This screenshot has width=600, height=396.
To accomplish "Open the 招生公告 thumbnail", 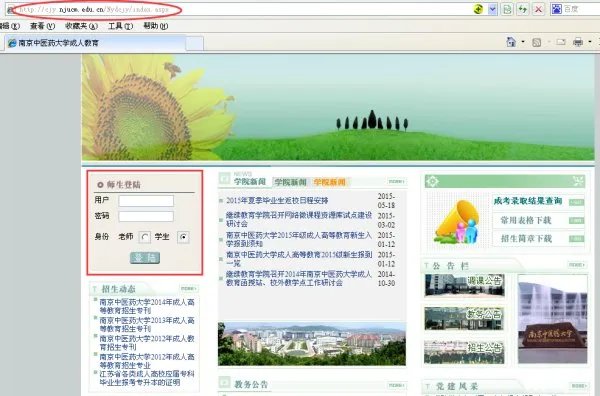I will click(465, 352).
